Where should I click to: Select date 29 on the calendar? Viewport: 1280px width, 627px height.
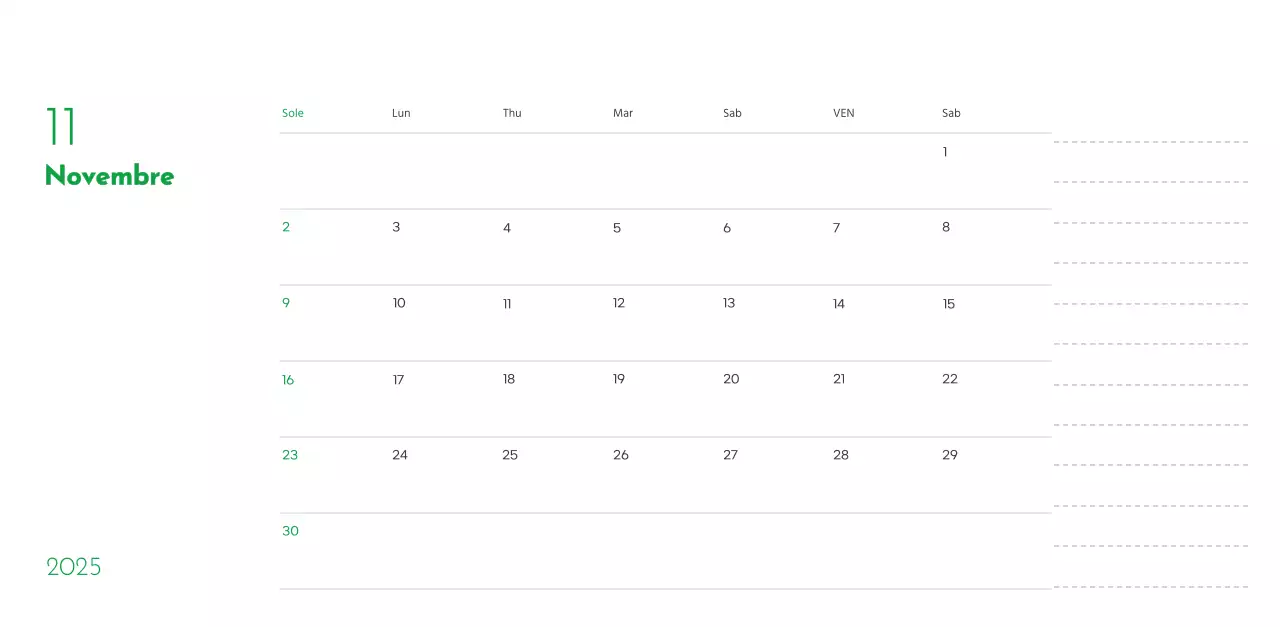(x=950, y=455)
